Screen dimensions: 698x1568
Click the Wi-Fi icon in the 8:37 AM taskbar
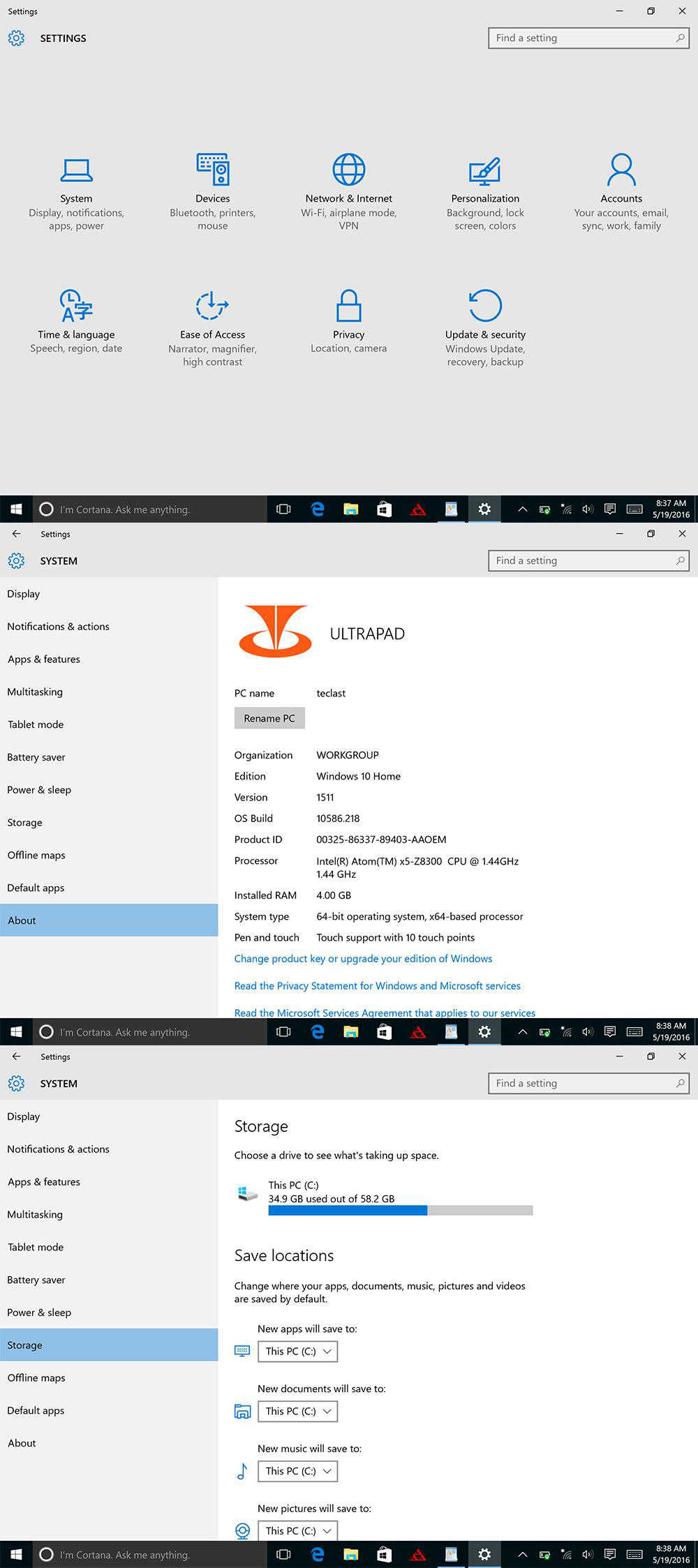[x=566, y=509]
